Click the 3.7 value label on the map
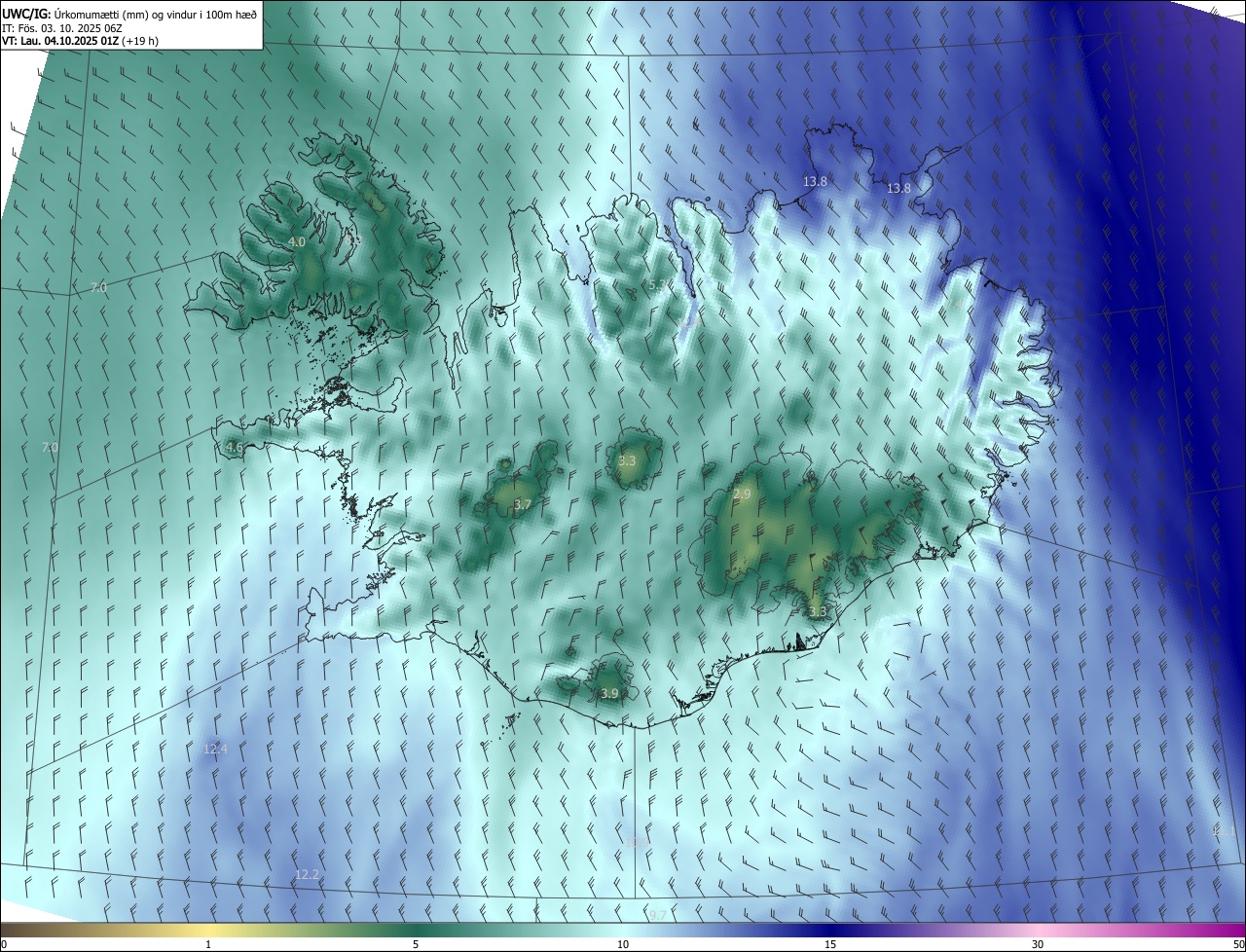The image size is (1246, 952). point(523,504)
